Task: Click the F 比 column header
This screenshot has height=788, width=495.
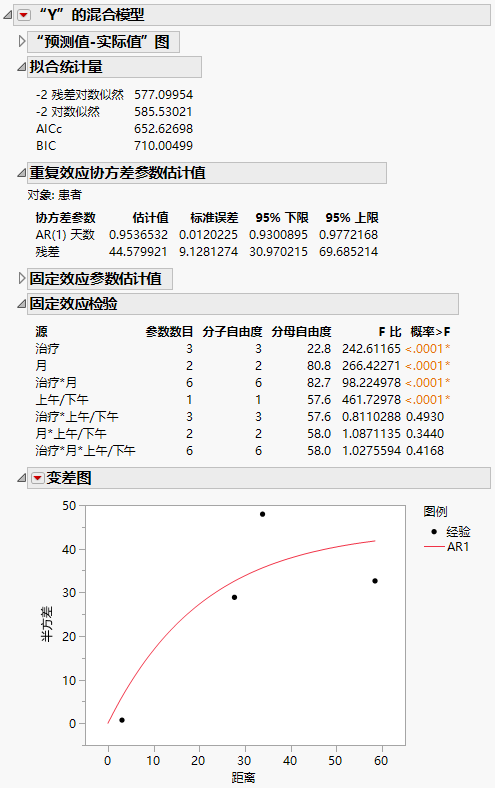Action: (389, 332)
